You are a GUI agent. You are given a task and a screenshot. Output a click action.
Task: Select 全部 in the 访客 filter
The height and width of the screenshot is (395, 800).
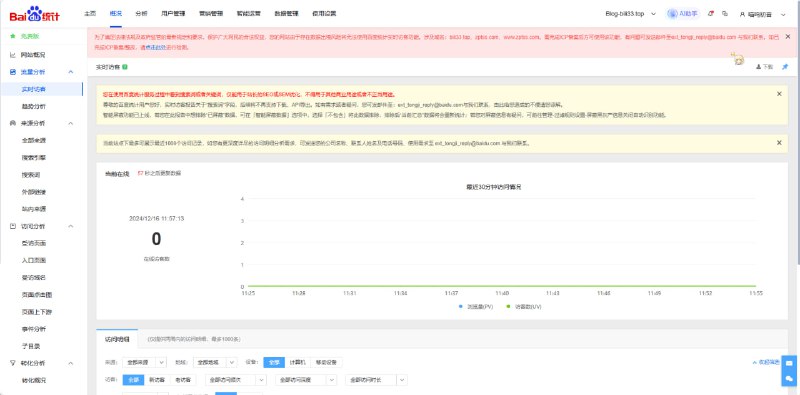pos(133,380)
